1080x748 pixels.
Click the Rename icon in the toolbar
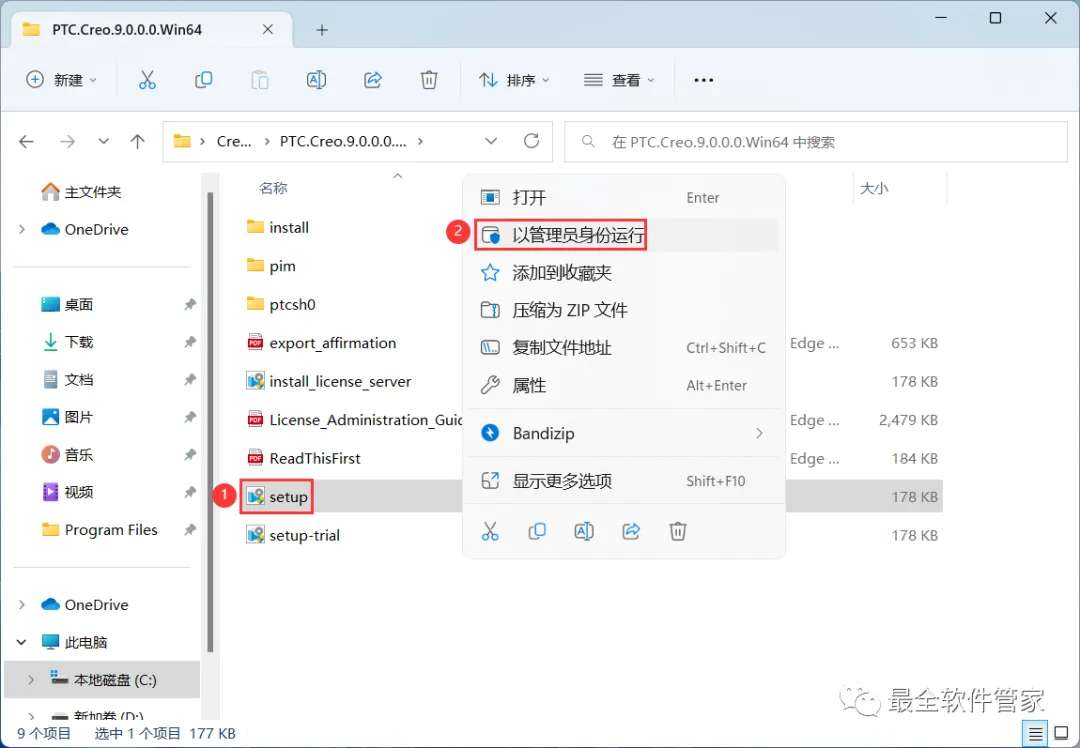(x=316, y=81)
